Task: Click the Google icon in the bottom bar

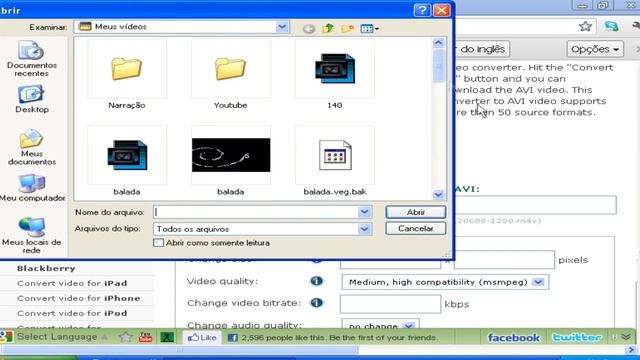Action: point(6,337)
